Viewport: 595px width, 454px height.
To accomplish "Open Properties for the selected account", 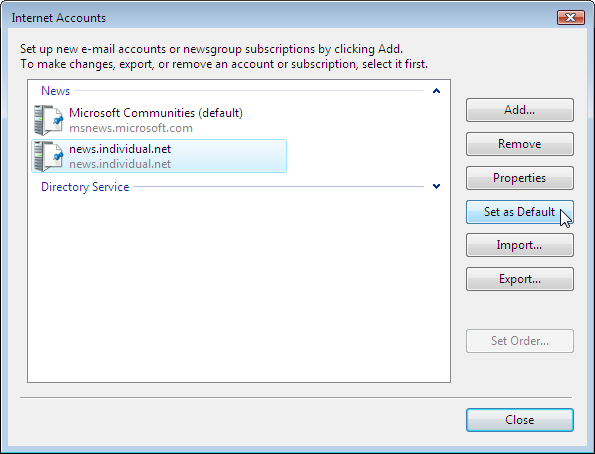I will (519, 178).
